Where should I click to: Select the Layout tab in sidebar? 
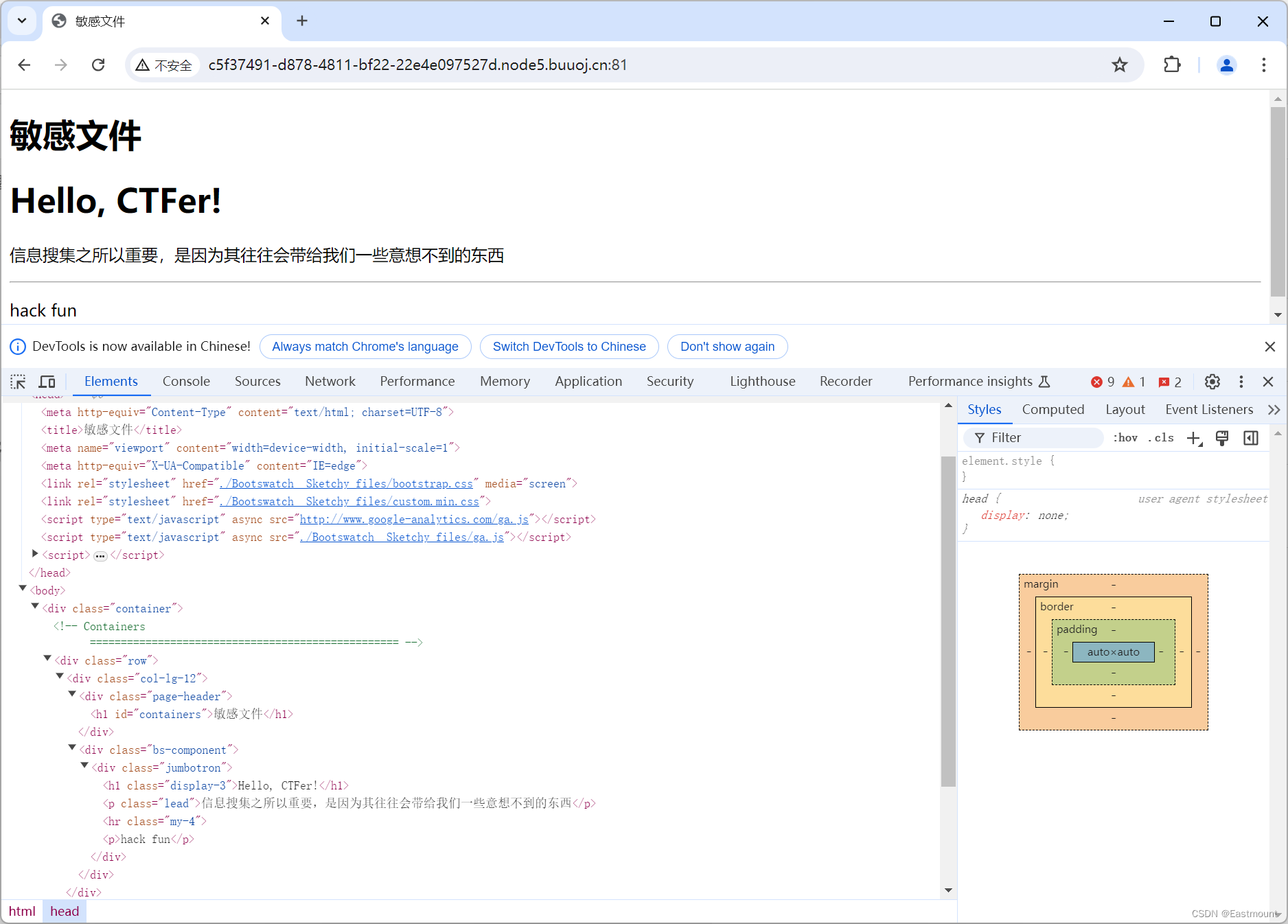(x=1125, y=410)
